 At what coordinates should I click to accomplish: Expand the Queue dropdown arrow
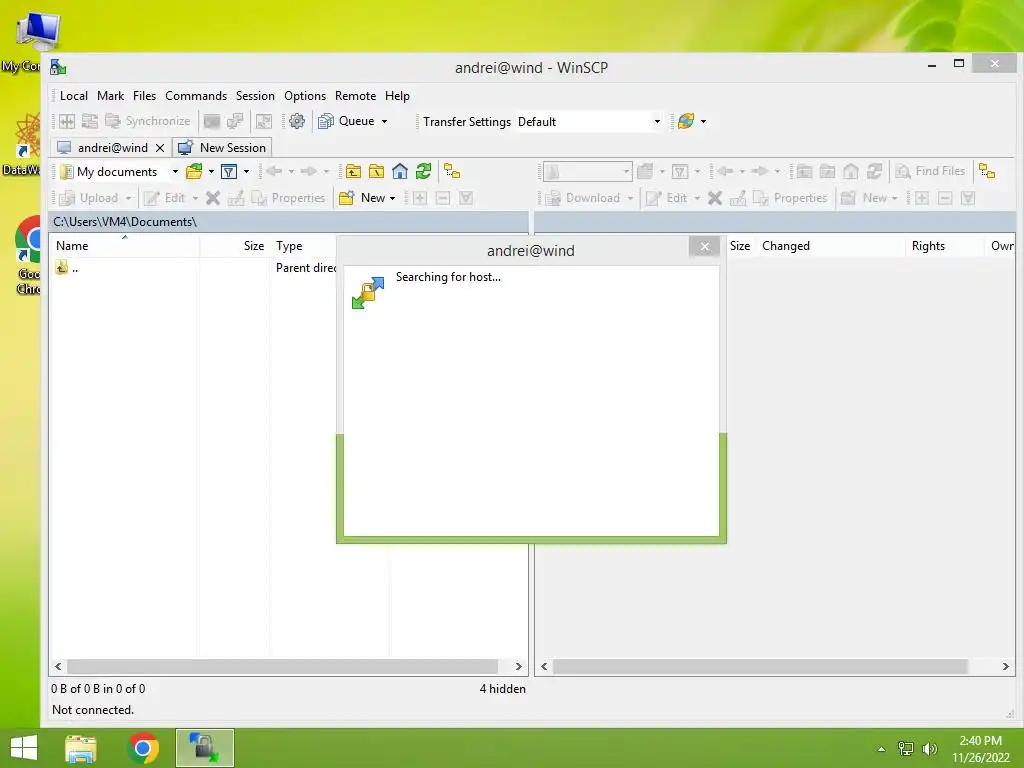tap(384, 121)
